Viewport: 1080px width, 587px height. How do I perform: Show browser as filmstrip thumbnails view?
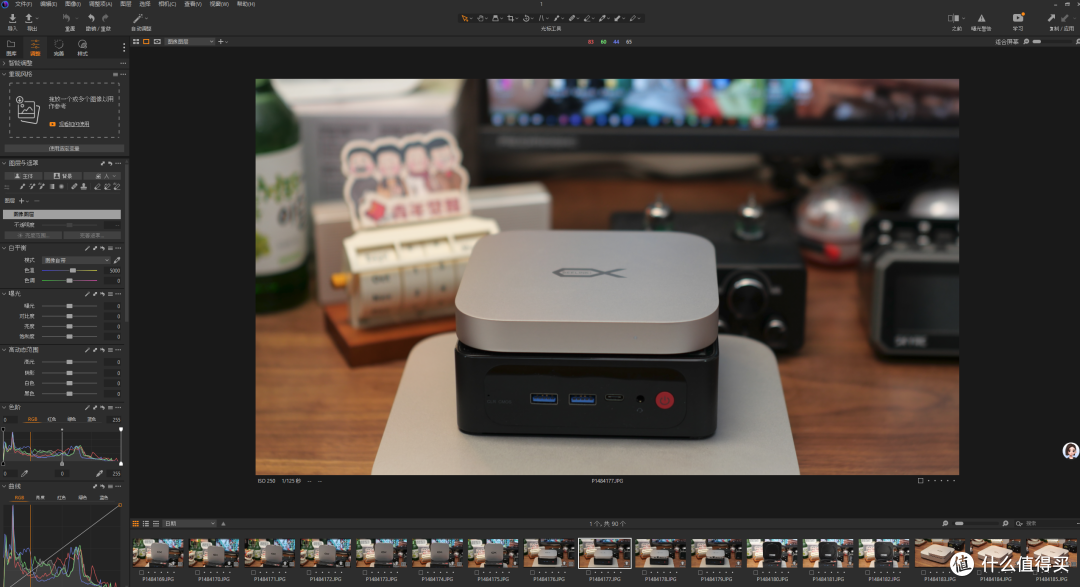coord(136,524)
